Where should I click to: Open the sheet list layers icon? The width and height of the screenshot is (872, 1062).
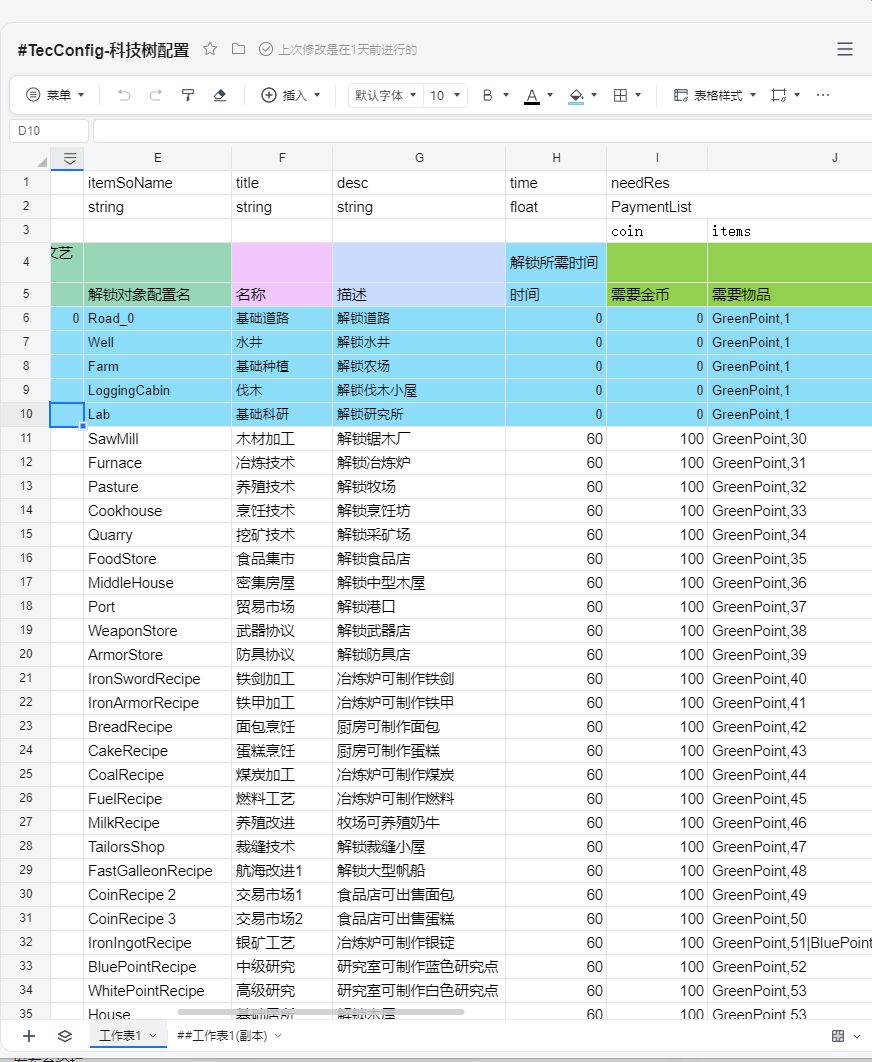click(65, 1036)
